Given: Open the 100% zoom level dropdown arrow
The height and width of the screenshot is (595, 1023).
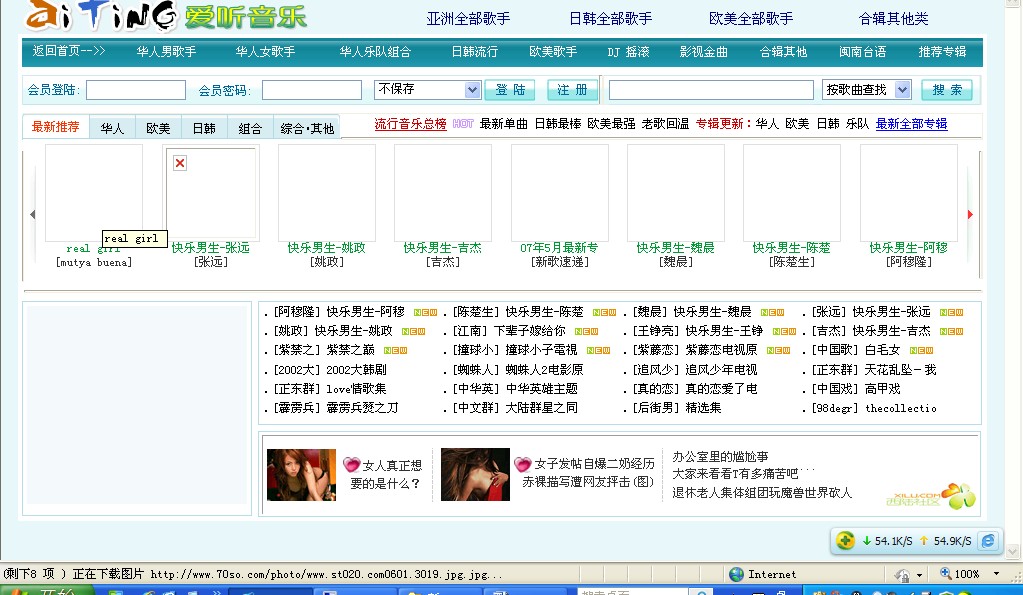Looking at the screenshot, I should pyautogui.click(x=996, y=574).
